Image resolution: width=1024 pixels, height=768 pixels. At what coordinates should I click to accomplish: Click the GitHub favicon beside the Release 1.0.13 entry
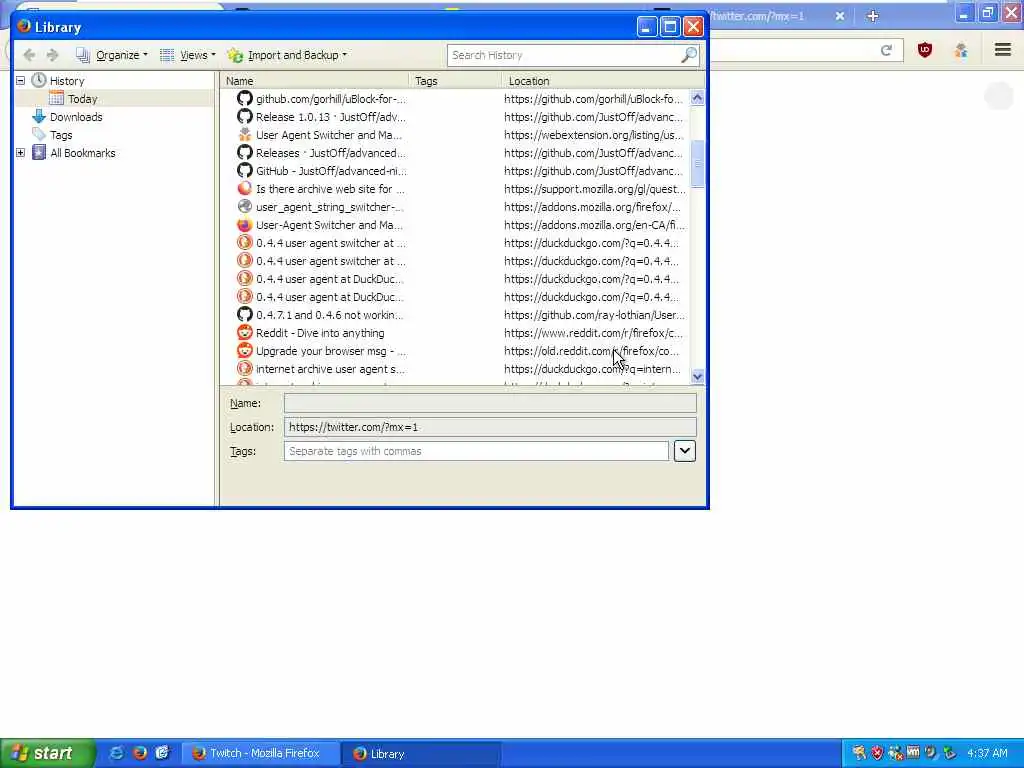(244, 117)
